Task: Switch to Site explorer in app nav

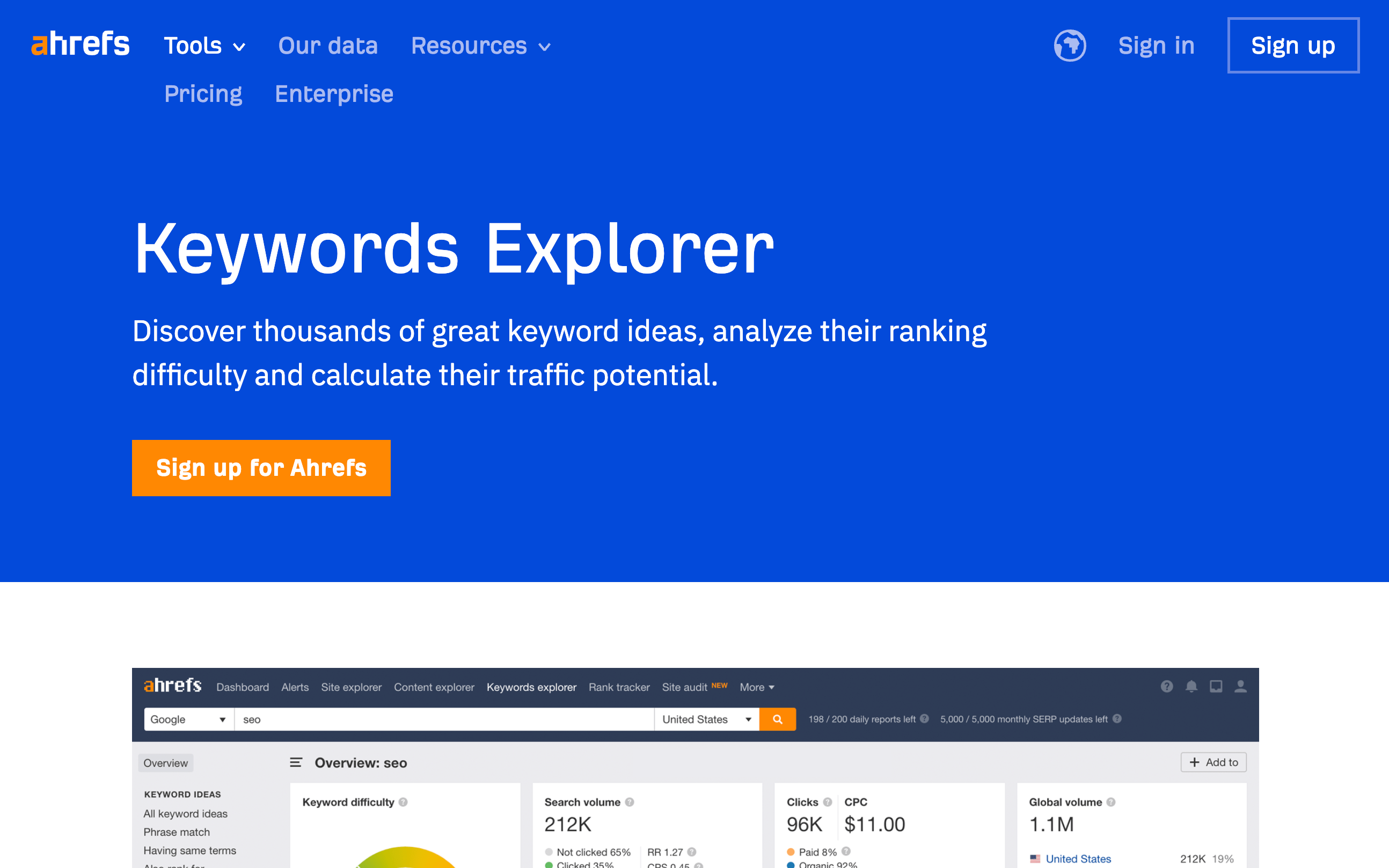Action: click(352, 687)
